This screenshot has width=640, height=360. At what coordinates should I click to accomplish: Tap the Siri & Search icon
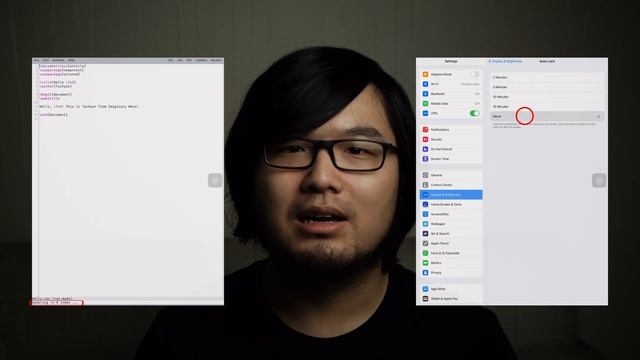click(425, 233)
